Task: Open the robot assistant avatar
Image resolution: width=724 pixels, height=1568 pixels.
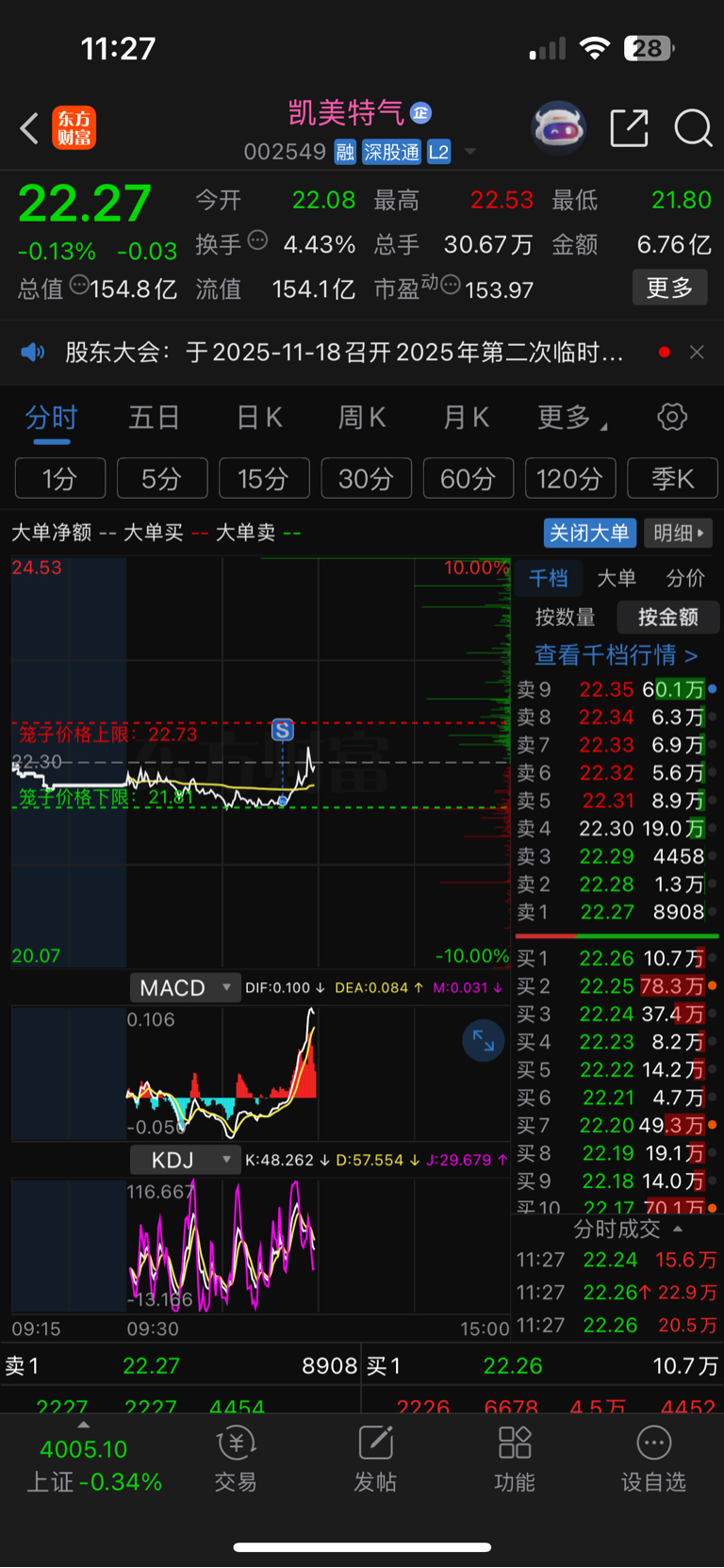Action: pos(559,127)
